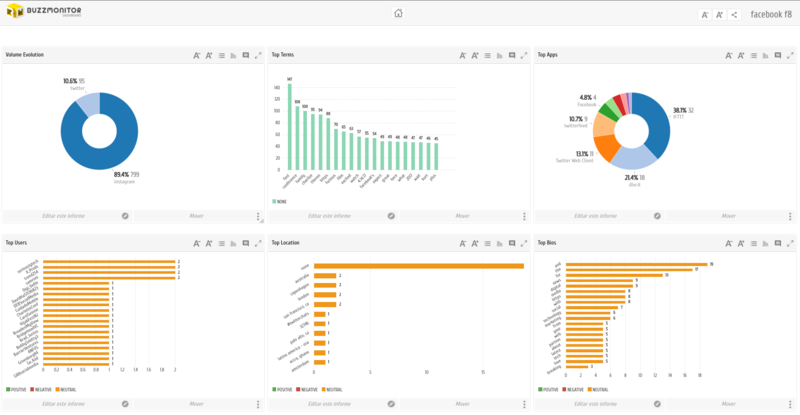Screen dimensions: 800x415
Task: Click 'Mover' under Top Apps panel
Action: pos(729,216)
